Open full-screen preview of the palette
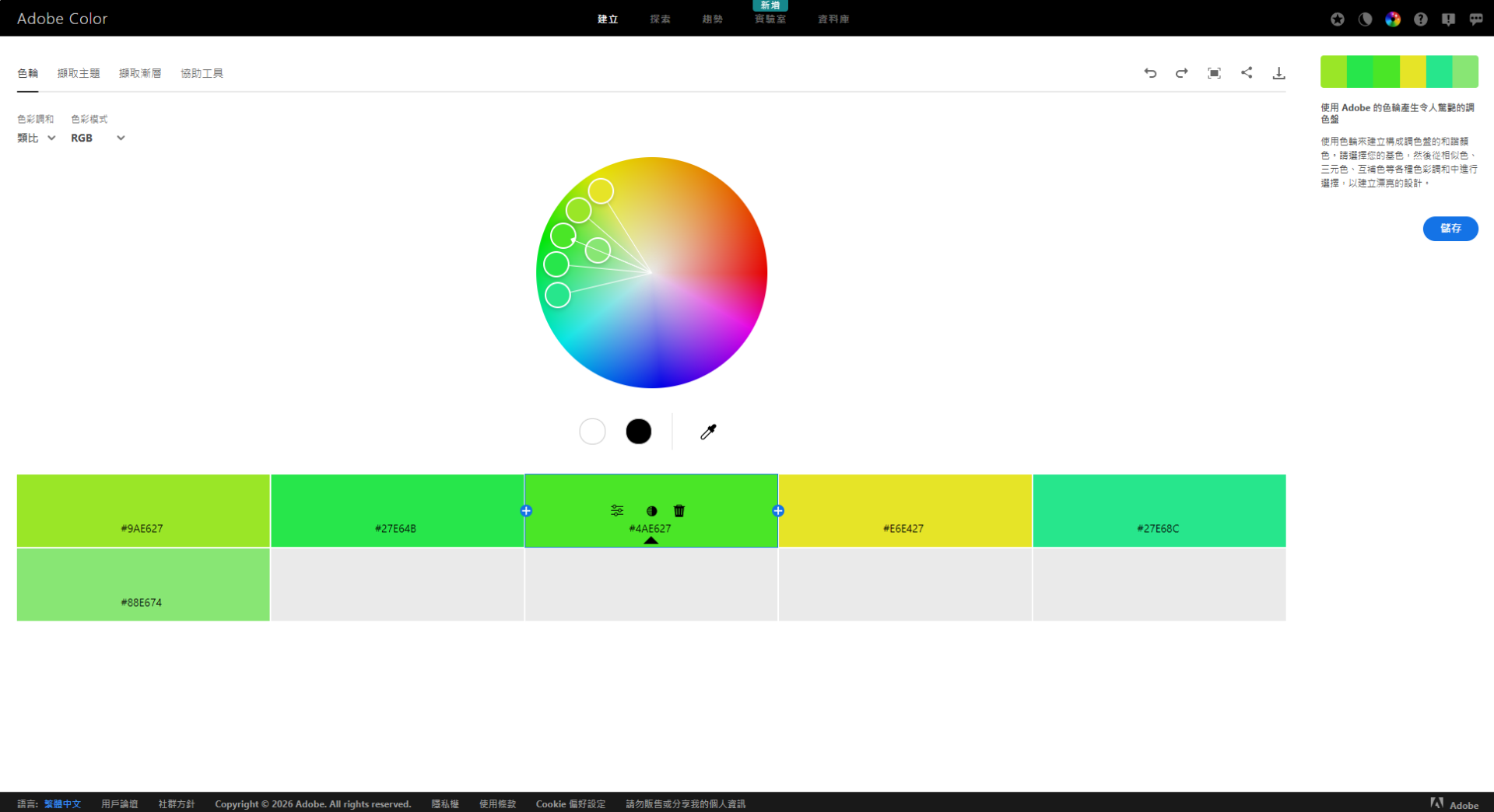 (x=1214, y=72)
